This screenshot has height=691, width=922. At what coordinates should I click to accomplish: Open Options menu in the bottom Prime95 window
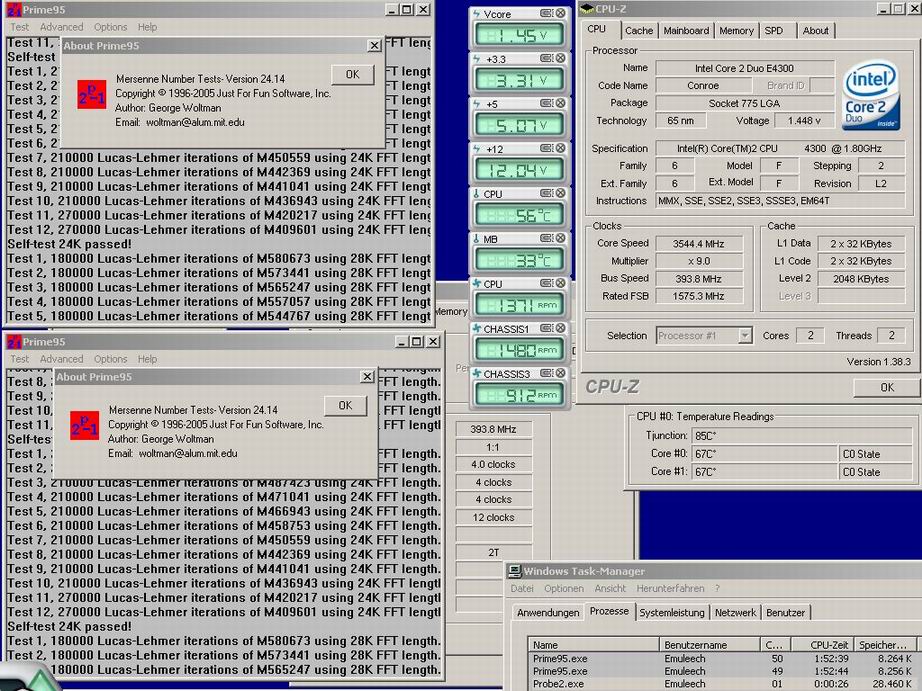coord(111,359)
